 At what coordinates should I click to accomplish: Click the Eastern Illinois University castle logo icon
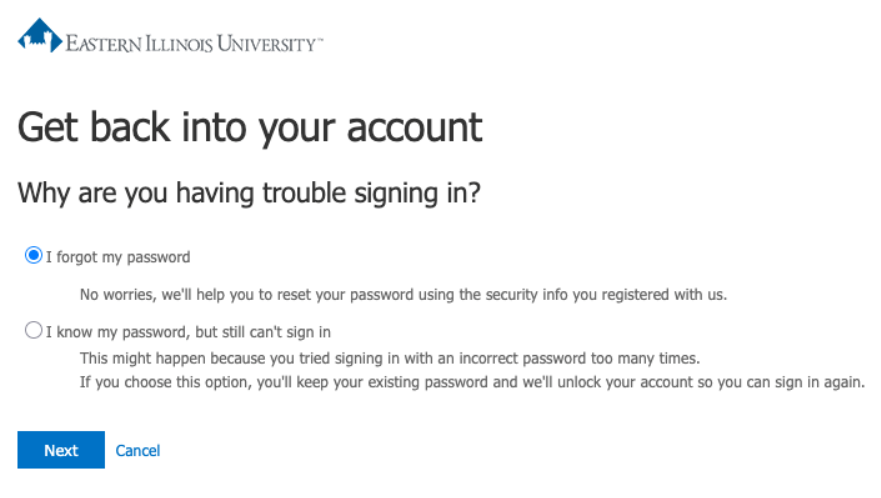point(40,36)
